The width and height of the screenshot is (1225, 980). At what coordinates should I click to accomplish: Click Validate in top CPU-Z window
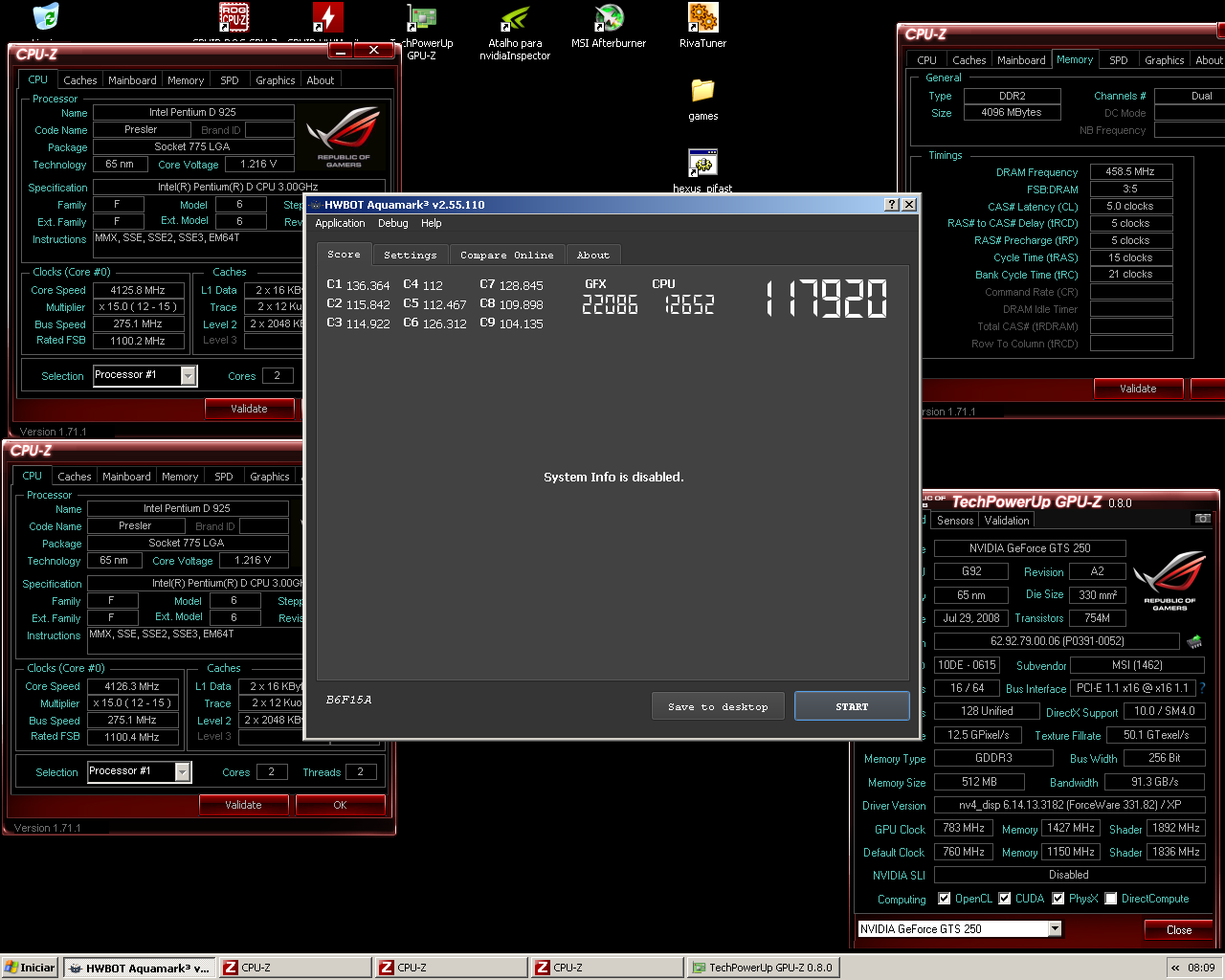pos(249,409)
